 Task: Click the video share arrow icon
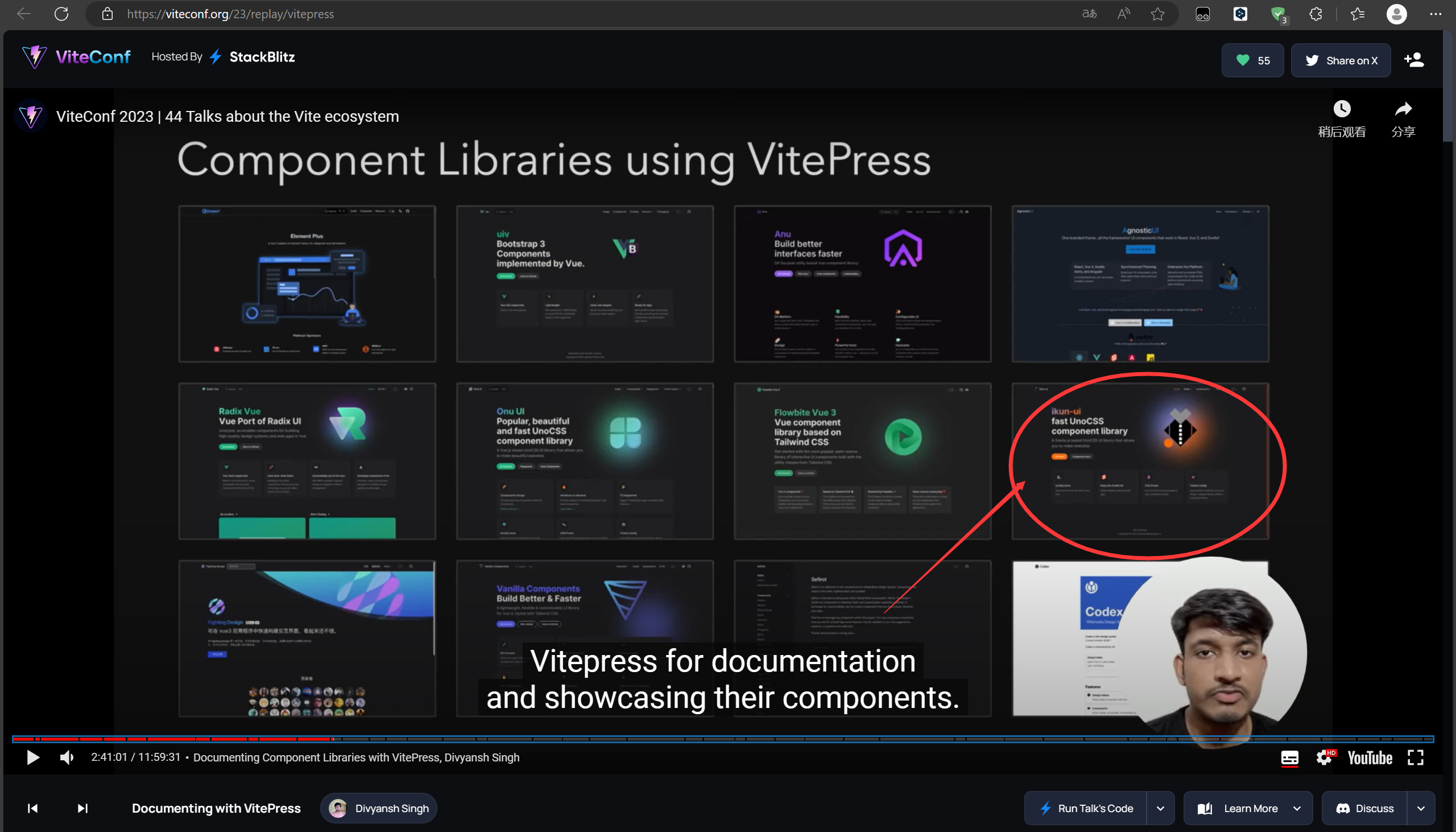(x=1403, y=110)
